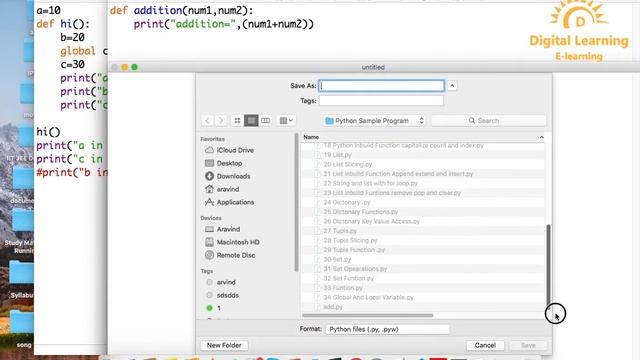
Task: Switch to list view in save dialog
Action: click(251, 120)
